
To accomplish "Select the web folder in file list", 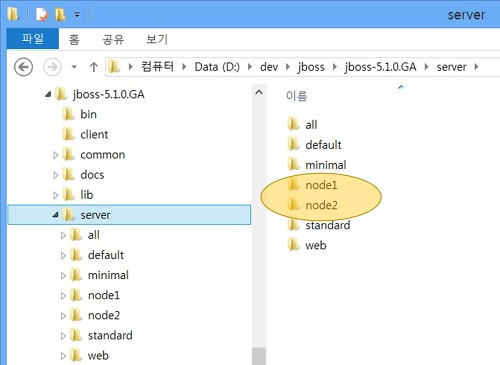I will point(315,245).
